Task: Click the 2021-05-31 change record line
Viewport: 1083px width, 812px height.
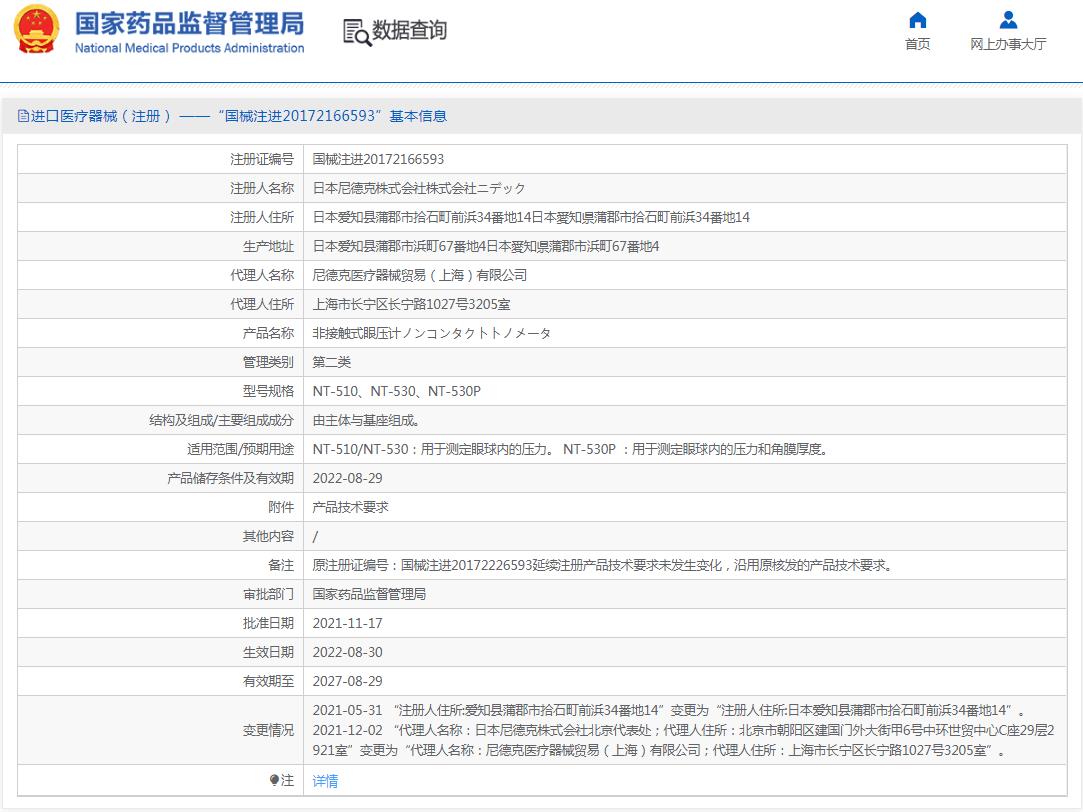Action: click(x=669, y=710)
